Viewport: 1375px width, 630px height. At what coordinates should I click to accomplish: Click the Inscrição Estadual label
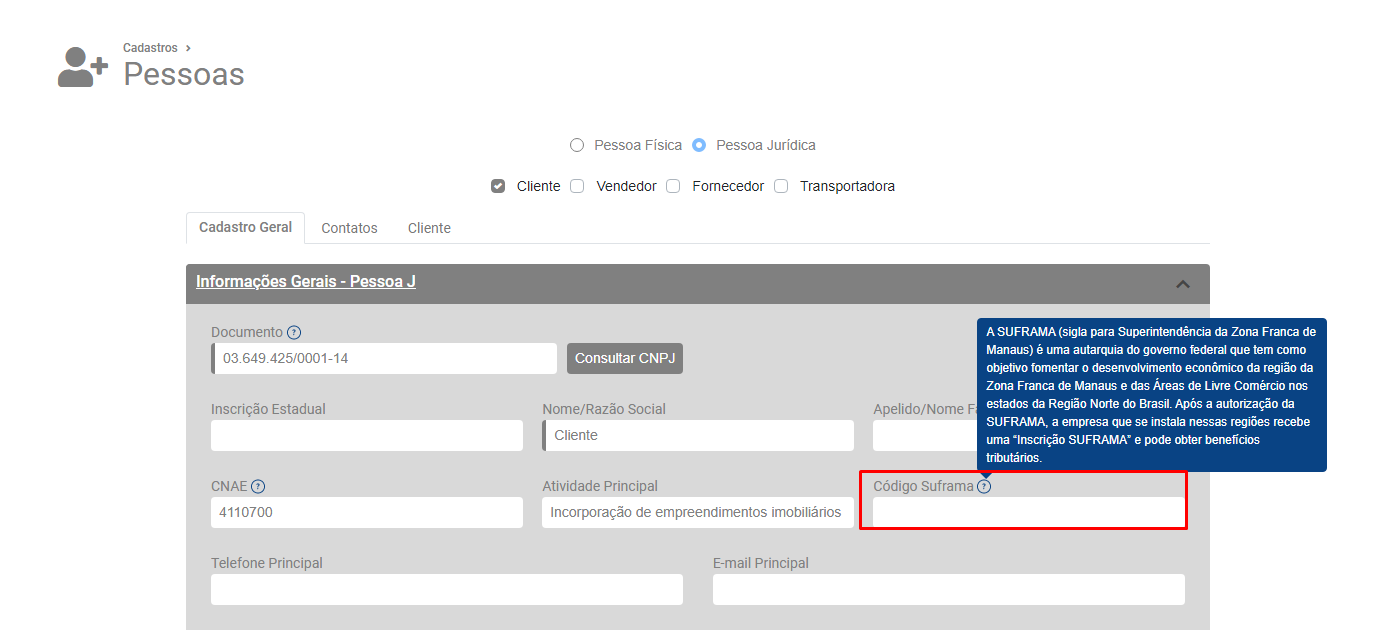(x=268, y=409)
